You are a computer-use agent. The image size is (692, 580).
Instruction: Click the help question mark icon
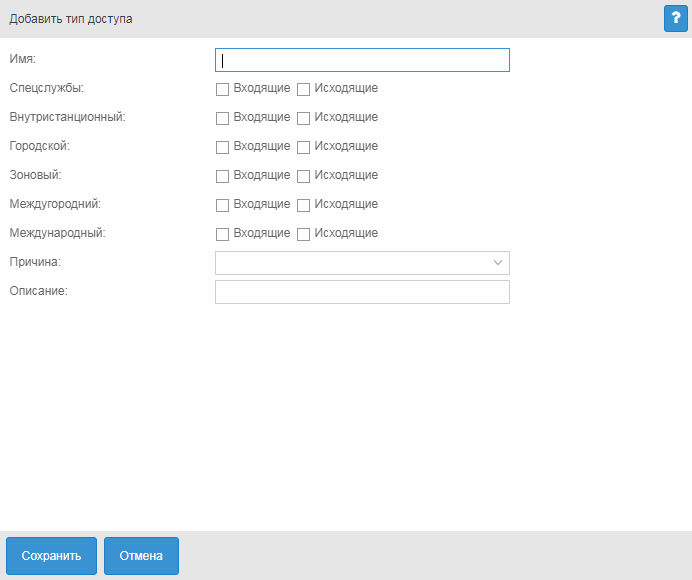675,18
